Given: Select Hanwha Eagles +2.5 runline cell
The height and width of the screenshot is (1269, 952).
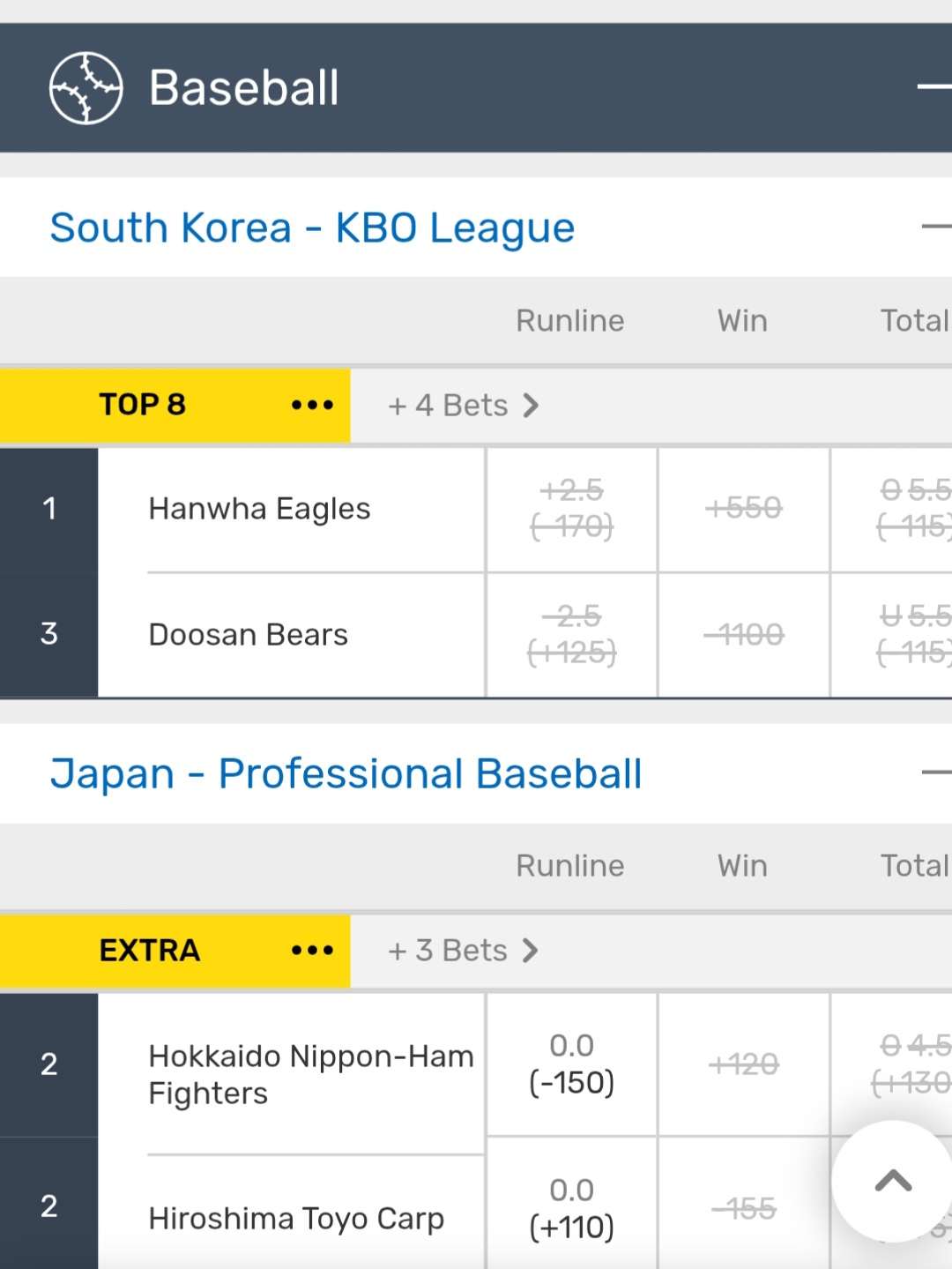Looking at the screenshot, I should [x=571, y=509].
